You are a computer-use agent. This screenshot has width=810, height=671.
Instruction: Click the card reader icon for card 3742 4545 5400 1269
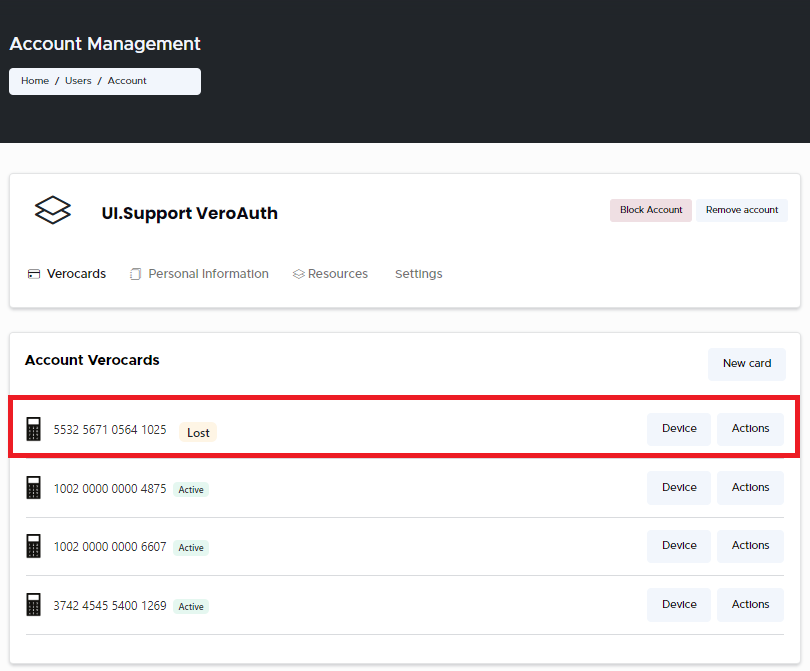click(x=33, y=605)
